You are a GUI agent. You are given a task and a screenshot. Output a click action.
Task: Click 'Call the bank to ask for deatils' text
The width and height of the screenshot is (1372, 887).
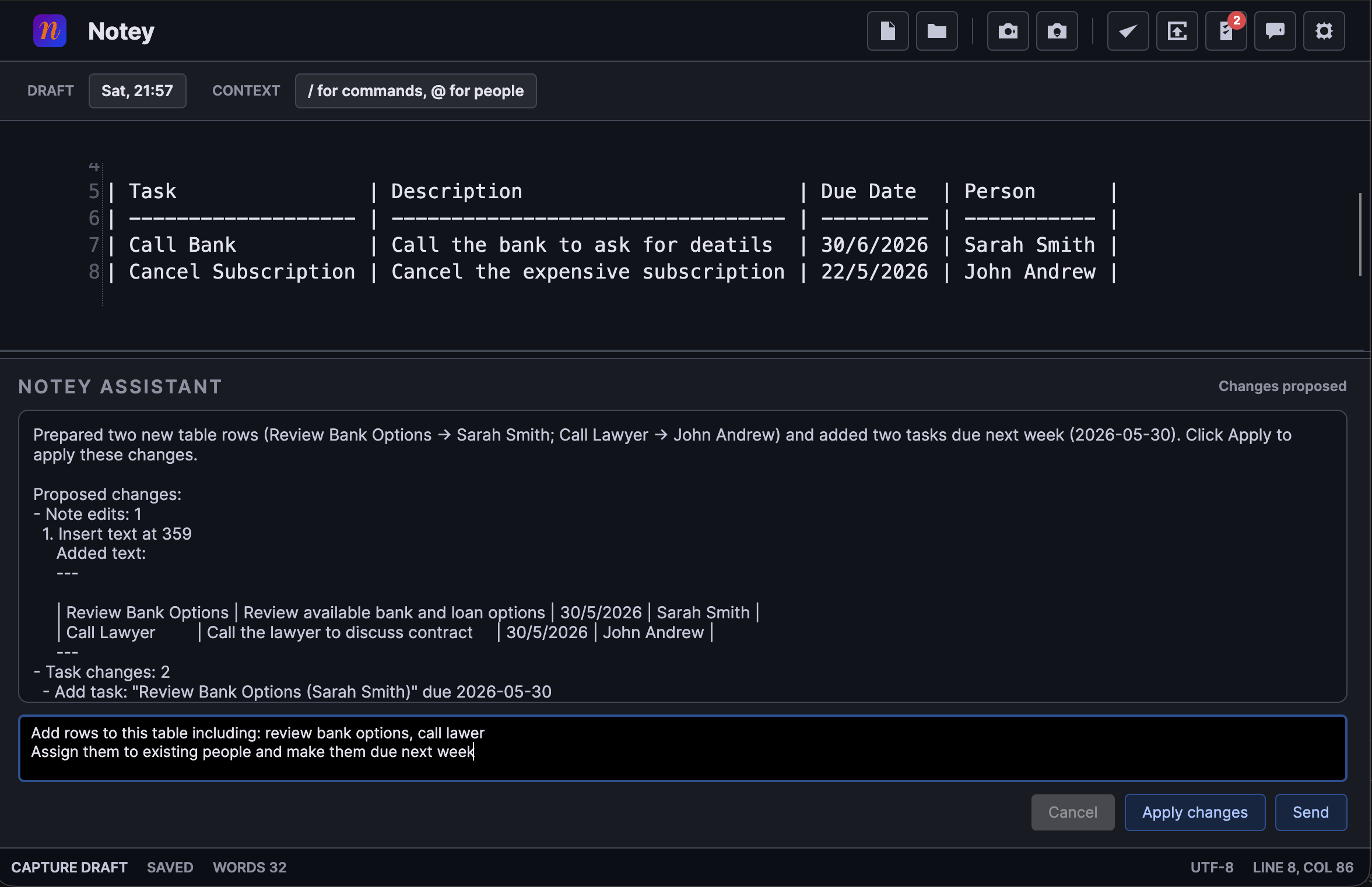(582, 245)
